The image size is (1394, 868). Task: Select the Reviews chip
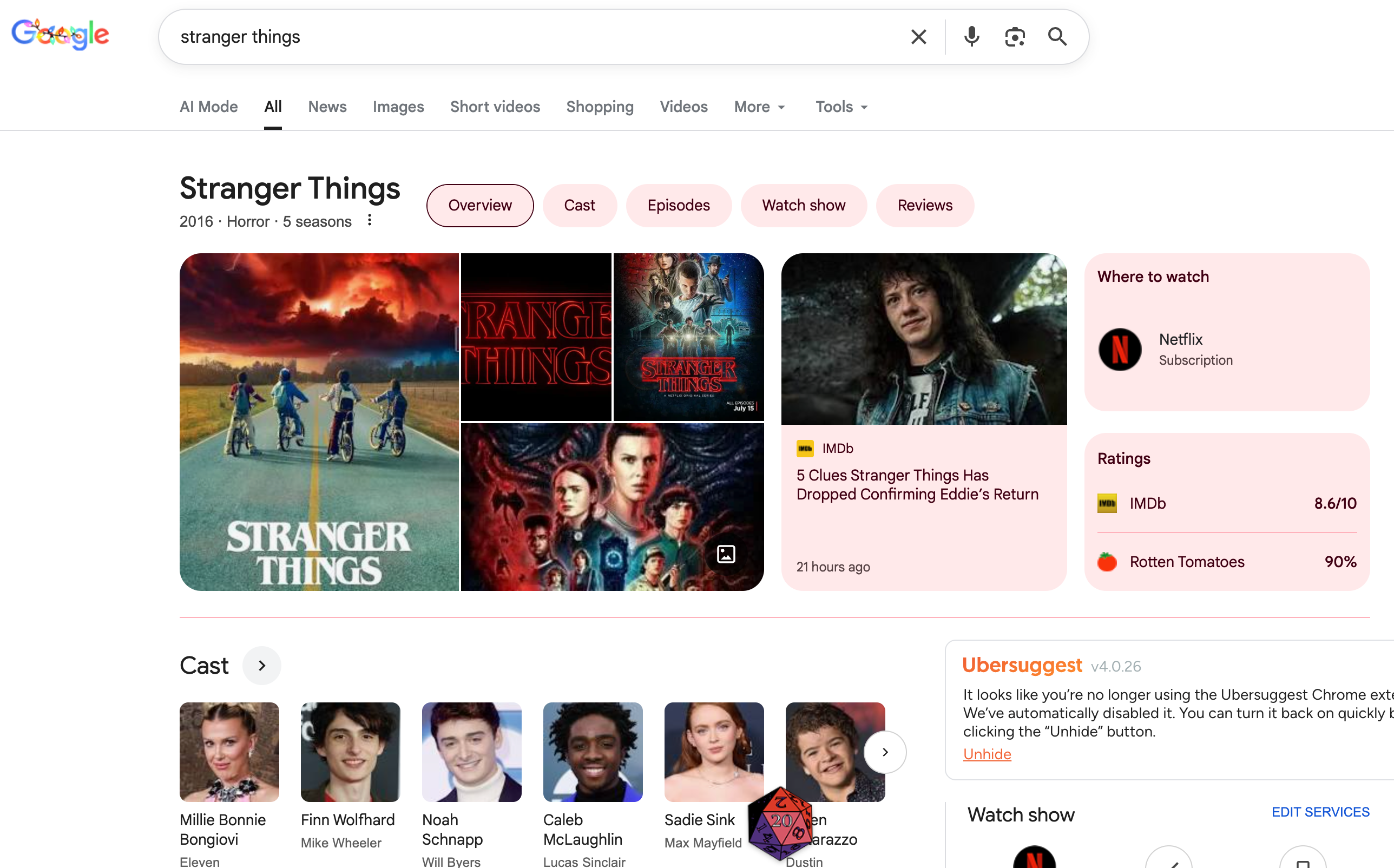click(924, 206)
